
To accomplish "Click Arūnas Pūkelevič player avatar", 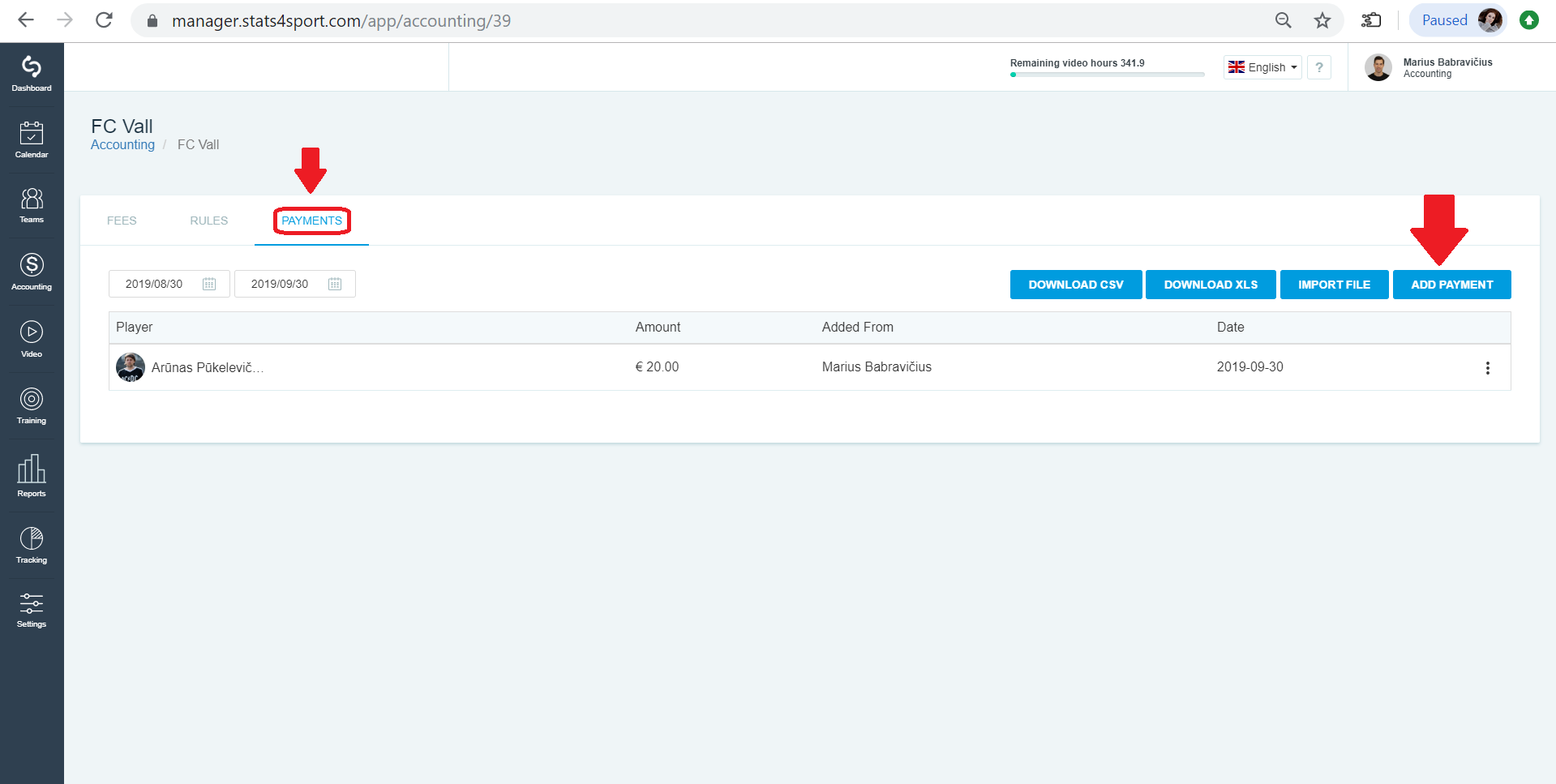I will (131, 367).
